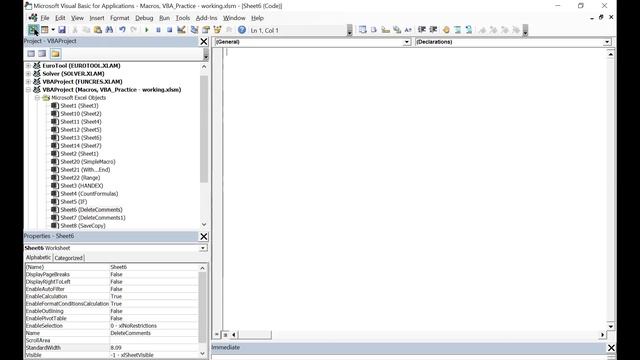
Task: Click View Code icon in Project panel
Action: pyautogui.click(x=31, y=53)
